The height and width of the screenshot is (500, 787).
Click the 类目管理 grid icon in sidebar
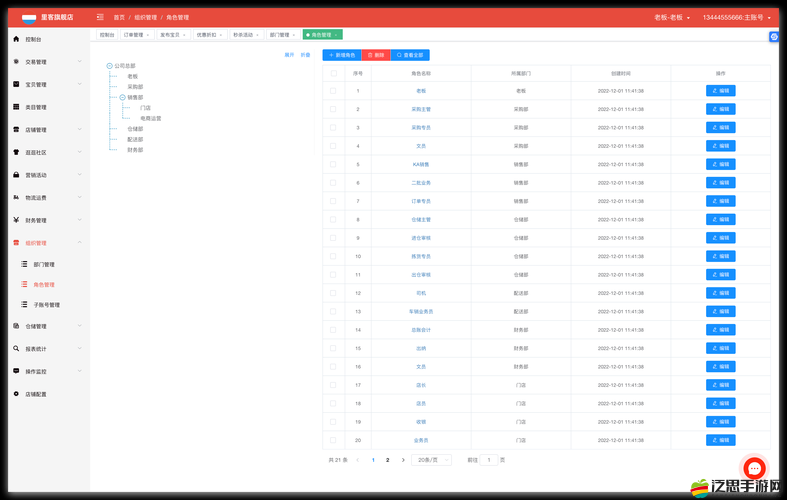click(16, 107)
